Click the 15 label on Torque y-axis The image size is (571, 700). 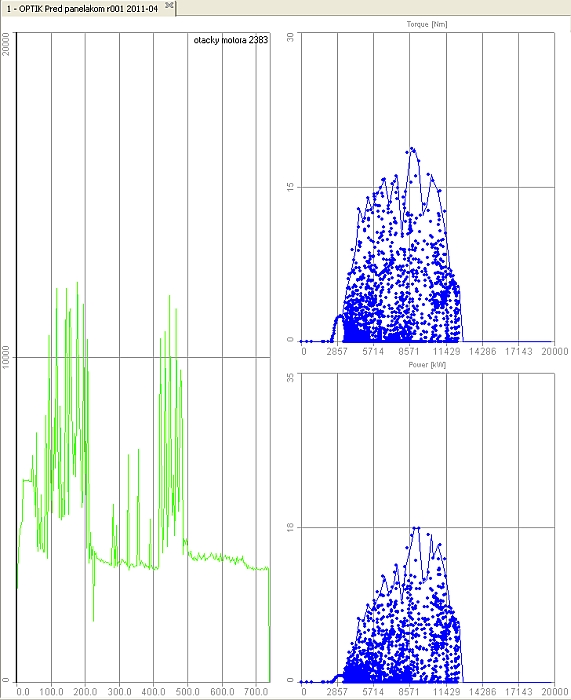(291, 187)
